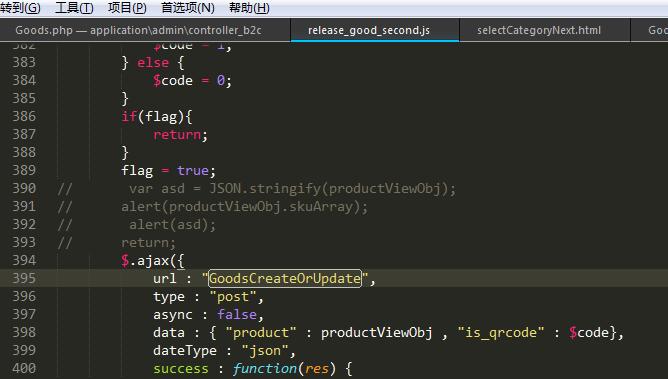Click the url key on line 395
This screenshot has height=379, width=668.
click(x=165, y=279)
